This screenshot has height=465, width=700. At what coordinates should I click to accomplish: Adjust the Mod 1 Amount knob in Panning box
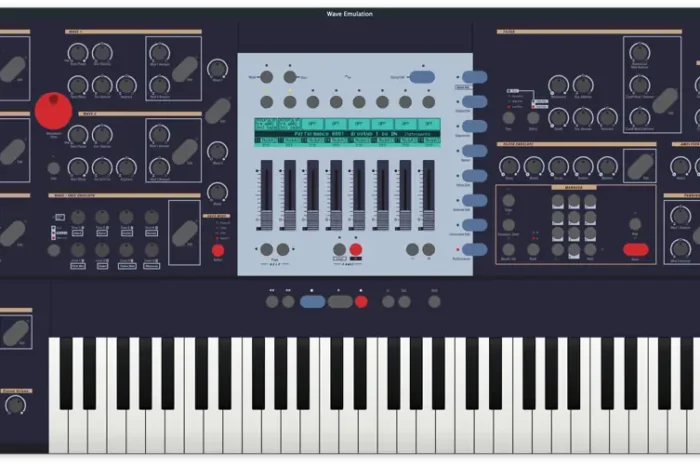pos(681,216)
